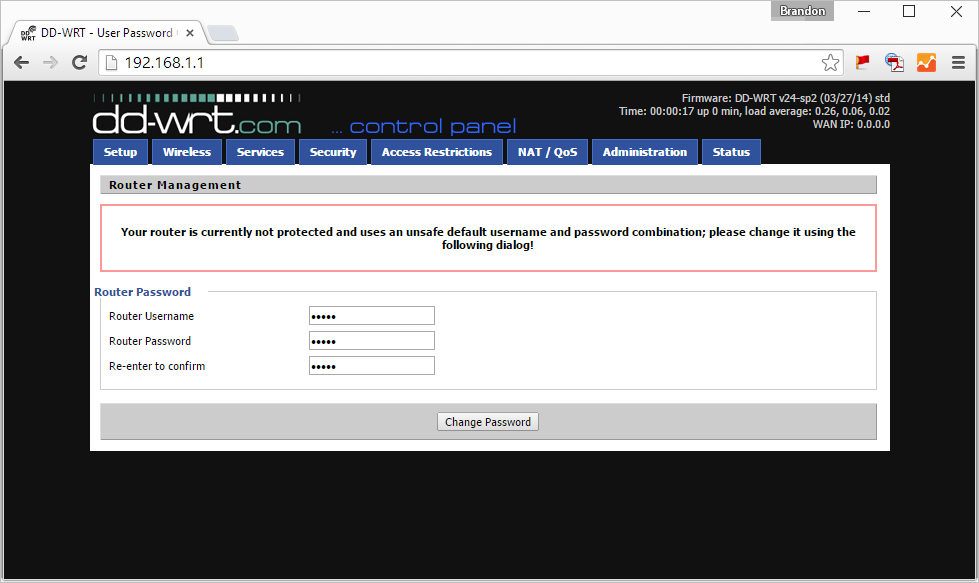
Task: Click the Change Password button
Action: point(488,422)
